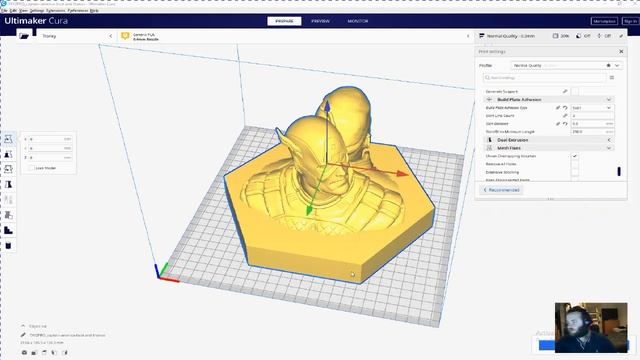
Task: Click the Recommended button
Action: coord(501,190)
